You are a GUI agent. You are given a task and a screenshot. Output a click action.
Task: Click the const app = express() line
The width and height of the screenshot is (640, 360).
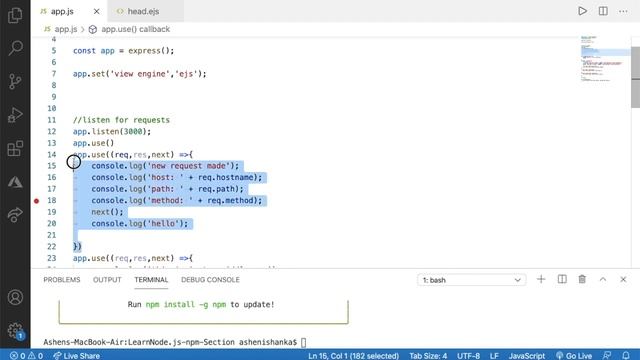(x=123, y=51)
